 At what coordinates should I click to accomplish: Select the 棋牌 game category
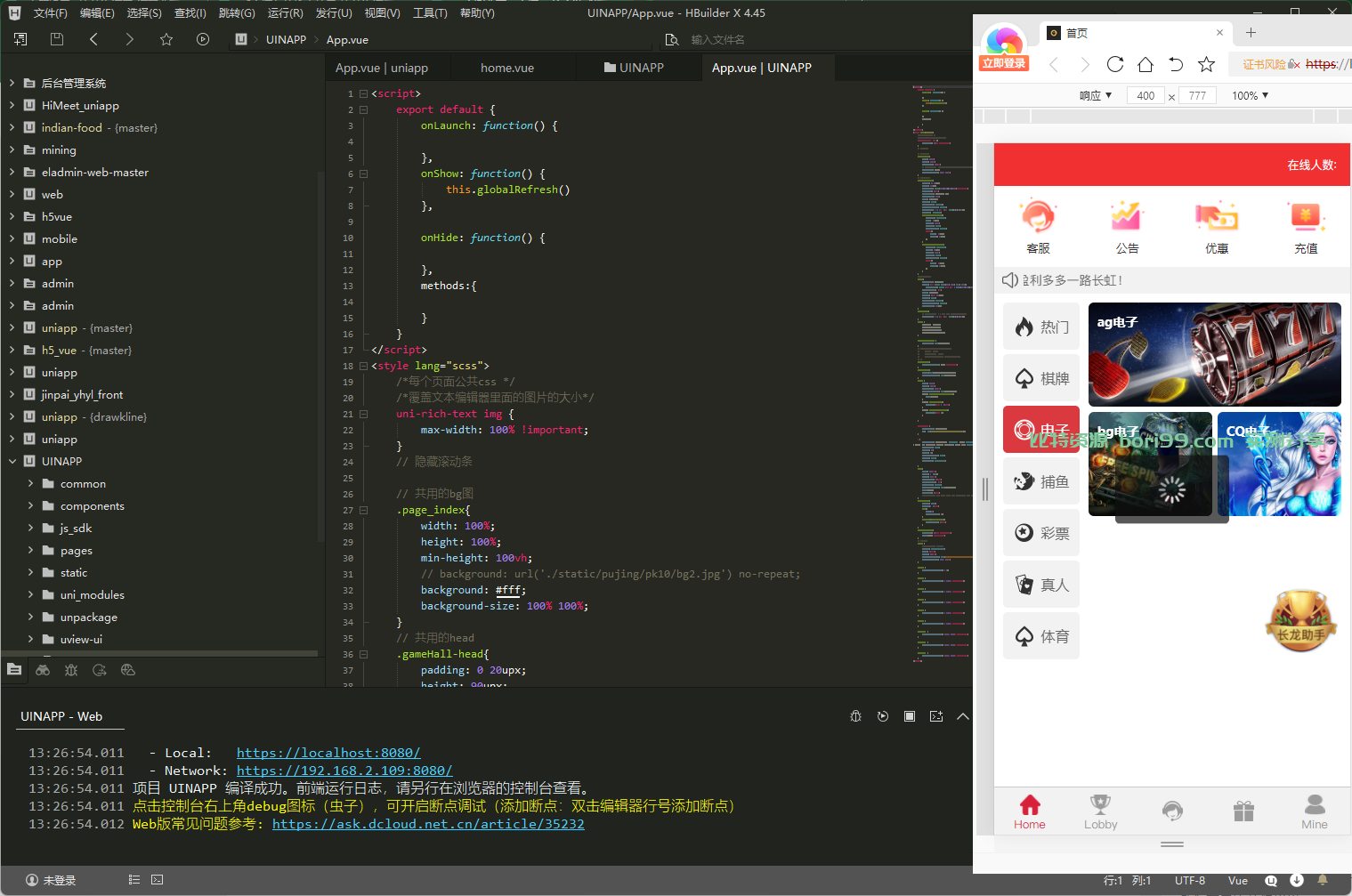coord(1041,378)
